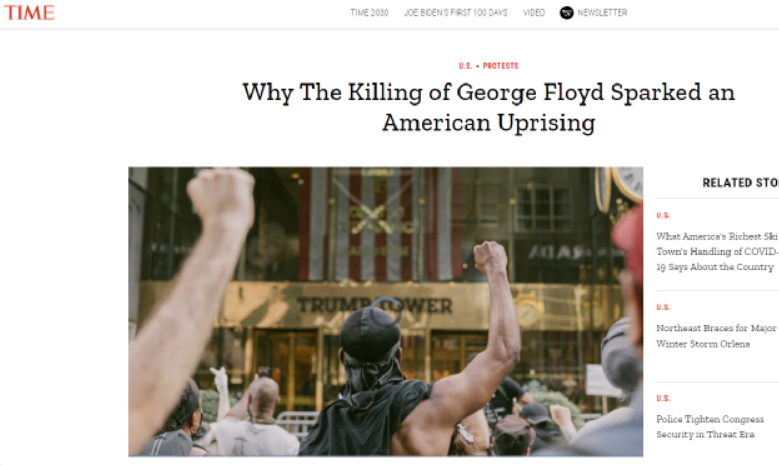The width and height of the screenshot is (779, 465).
Task: Go to the Video section
Action: (x=534, y=12)
